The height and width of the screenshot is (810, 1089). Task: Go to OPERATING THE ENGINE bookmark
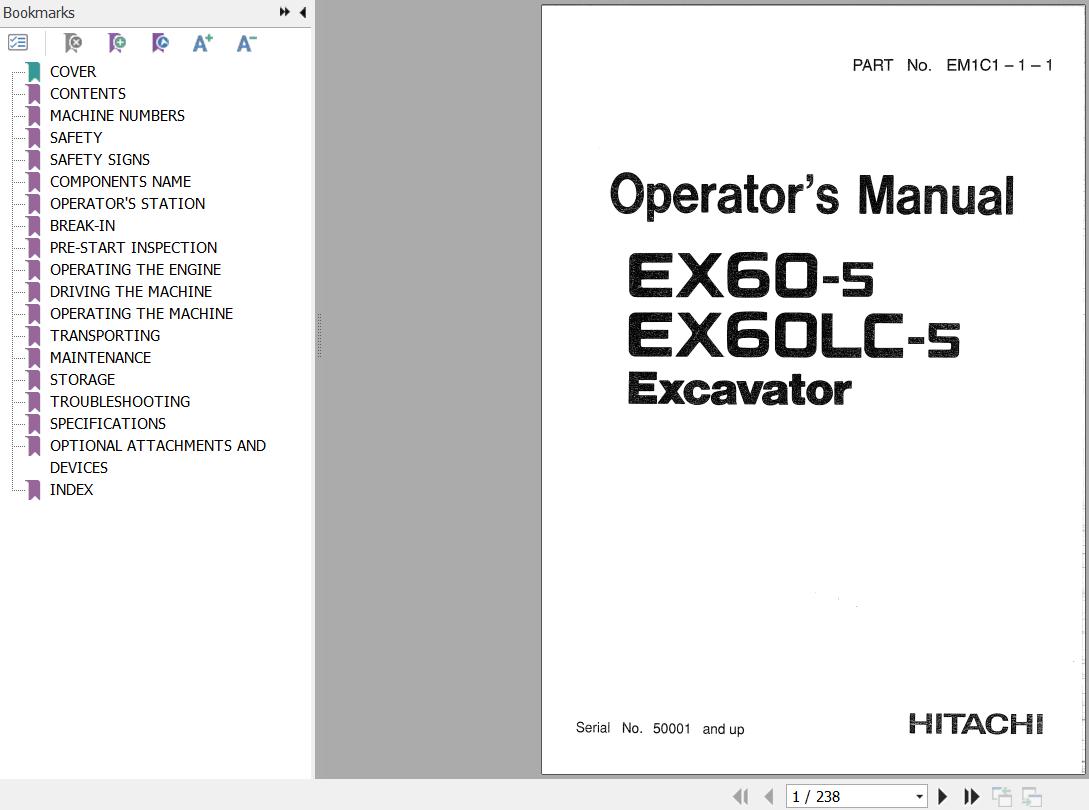point(135,270)
